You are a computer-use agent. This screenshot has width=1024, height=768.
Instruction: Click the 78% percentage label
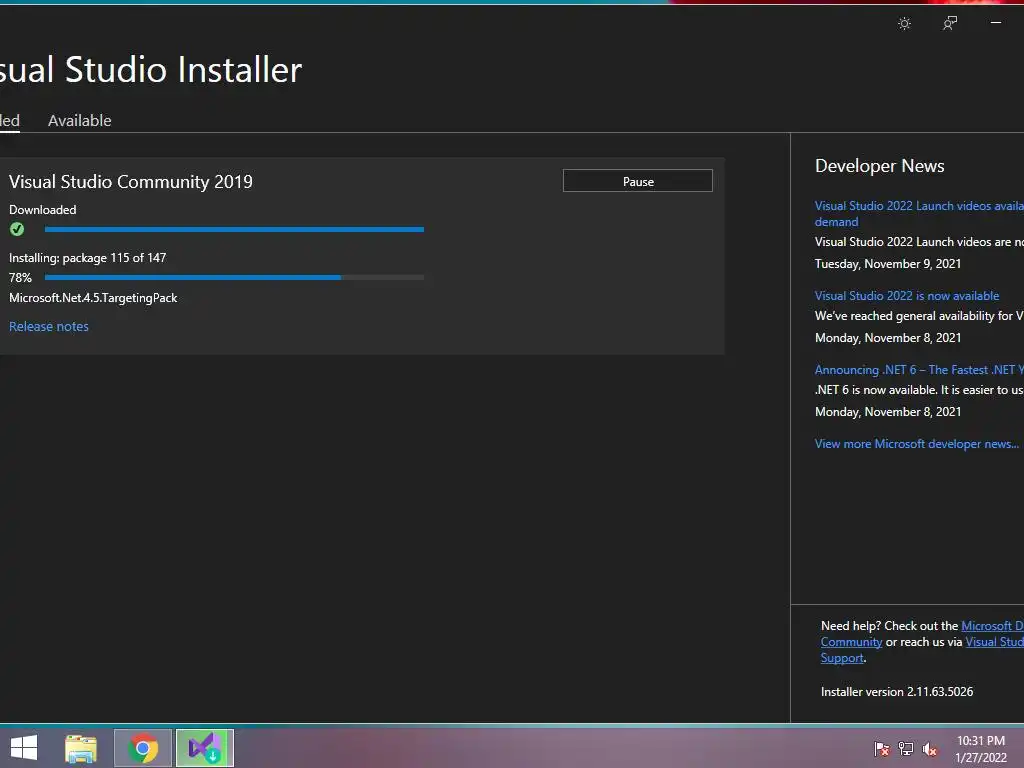coord(20,278)
